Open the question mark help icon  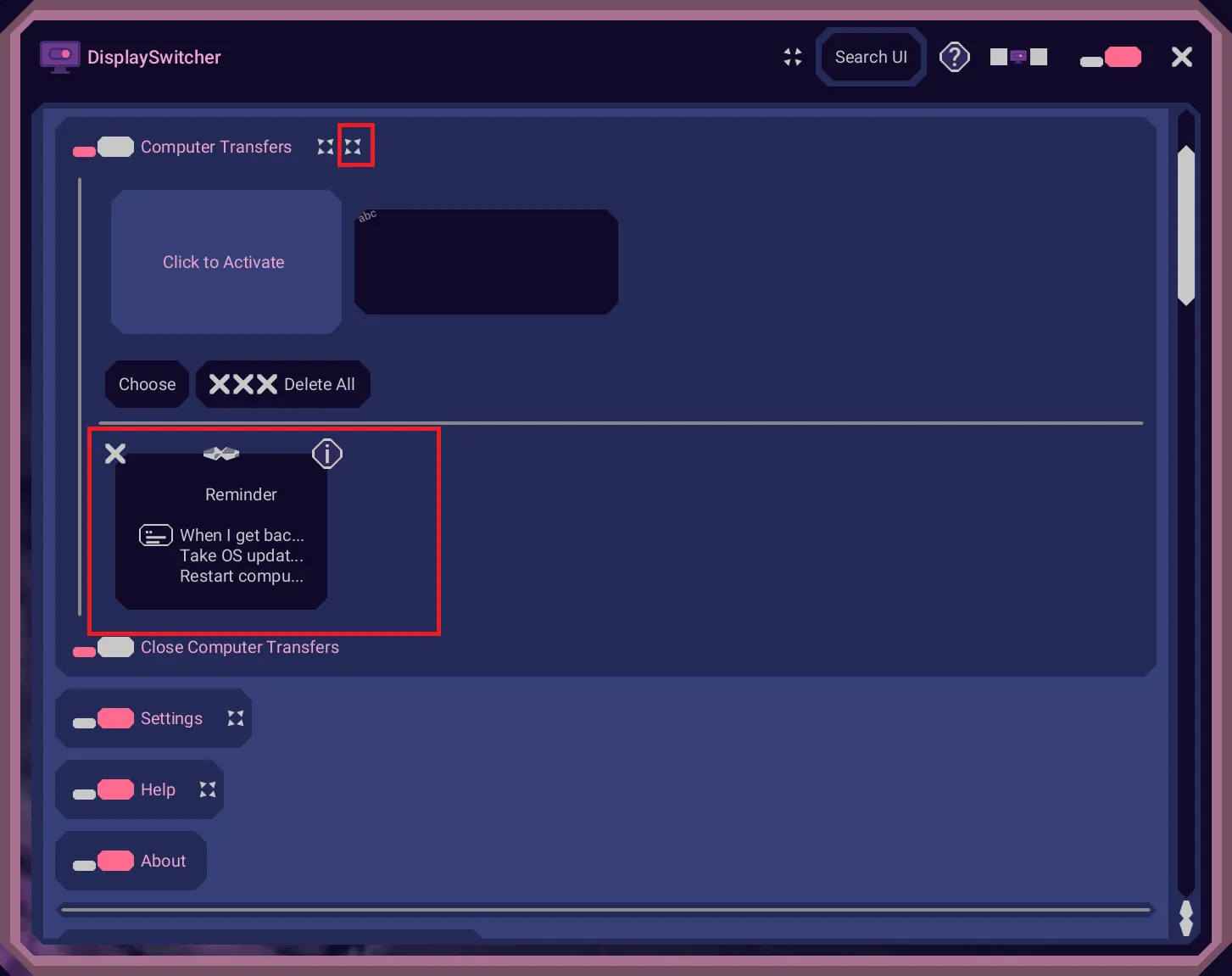pyautogui.click(x=955, y=57)
